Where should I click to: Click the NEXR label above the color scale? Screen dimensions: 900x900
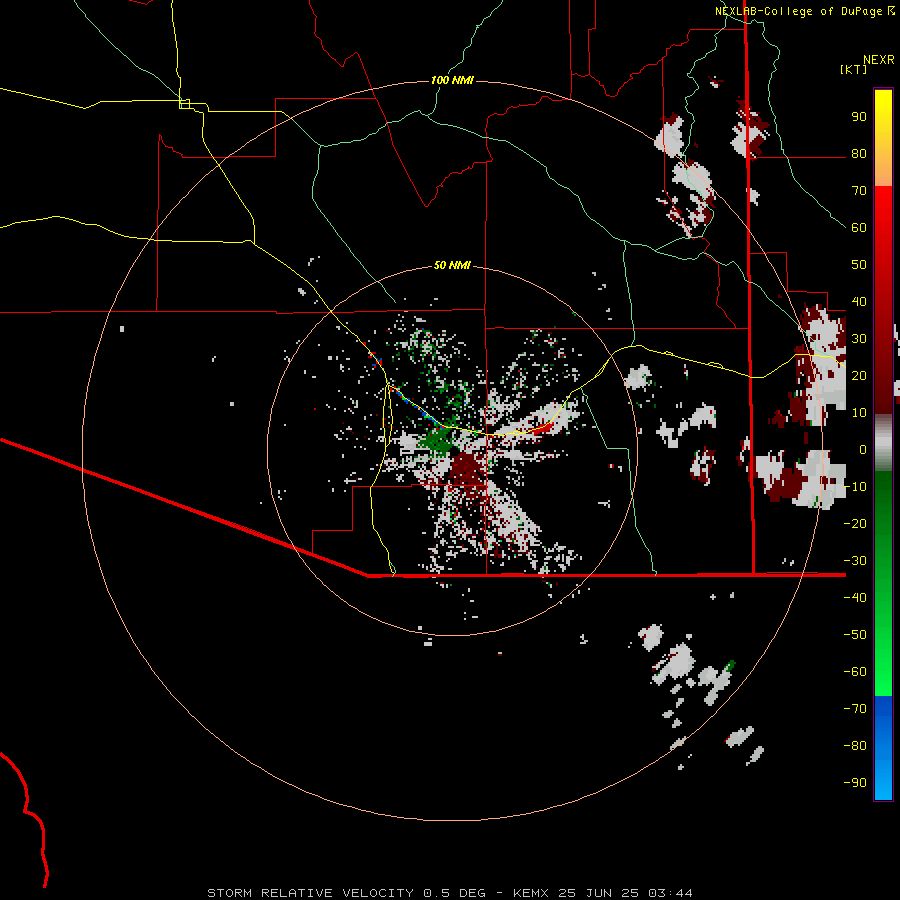pyautogui.click(x=879, y=60)
